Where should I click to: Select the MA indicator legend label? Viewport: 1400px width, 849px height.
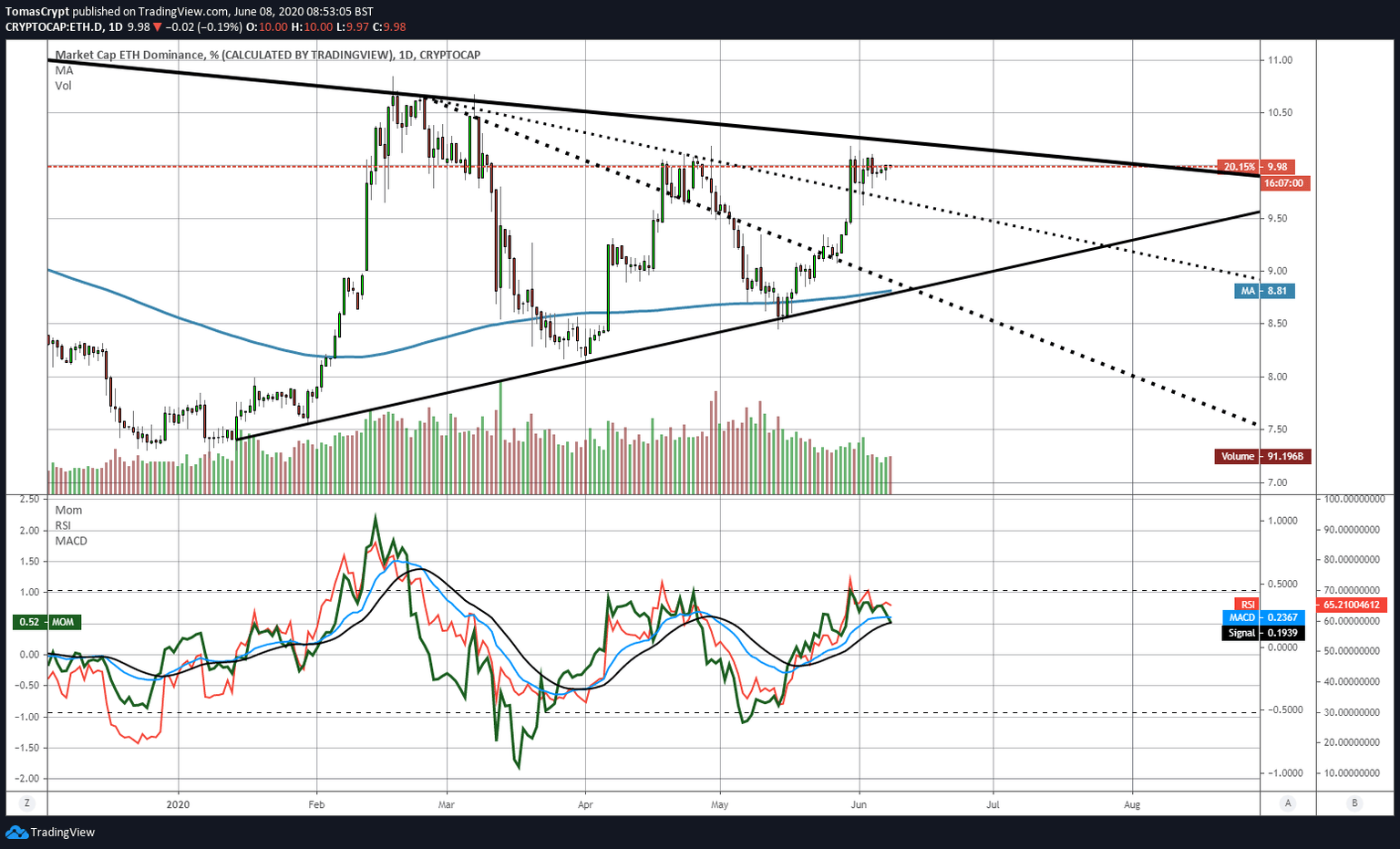click(64, 70)
